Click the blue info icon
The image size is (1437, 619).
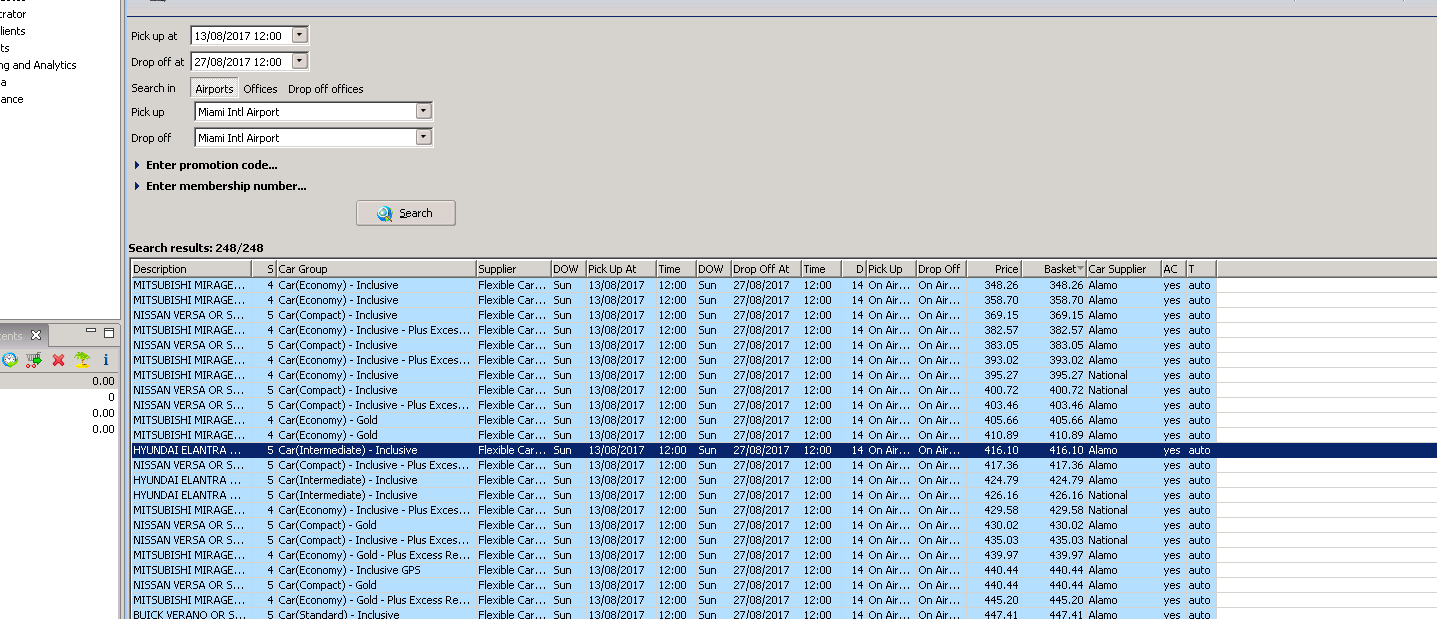[x=106, y=360]
